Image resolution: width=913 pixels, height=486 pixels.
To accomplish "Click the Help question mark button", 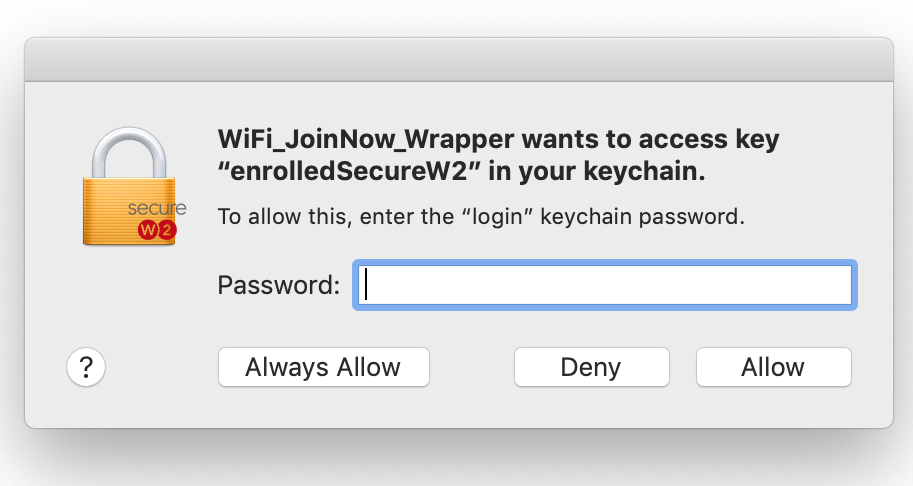I will click(x=86, y=367).
